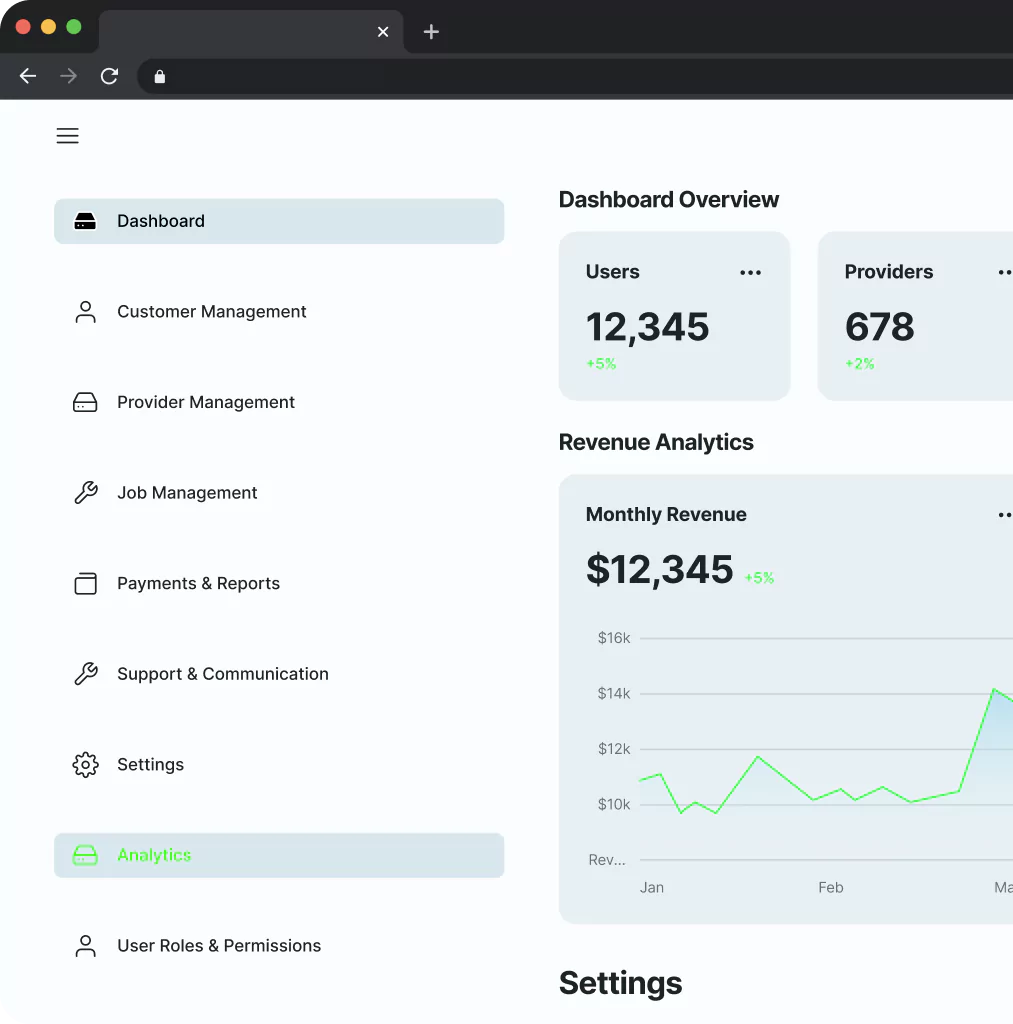
Task: Open the hamburger menu icon
Action: tap(67, 136)
